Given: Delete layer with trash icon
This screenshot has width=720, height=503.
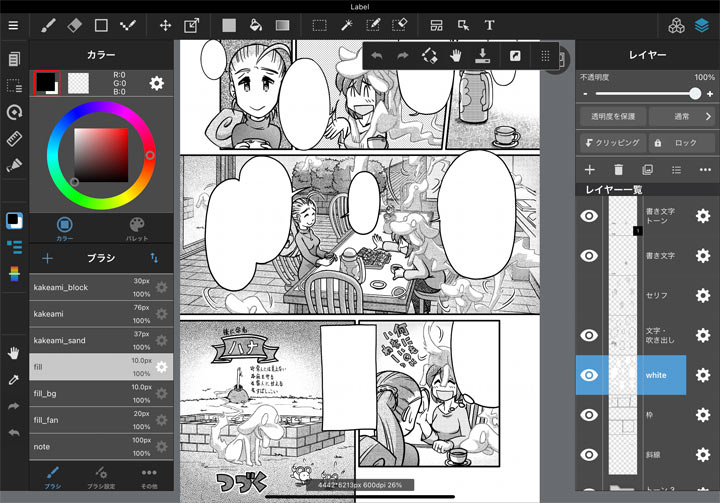Looking at the screenshot, I should [619, 170].
